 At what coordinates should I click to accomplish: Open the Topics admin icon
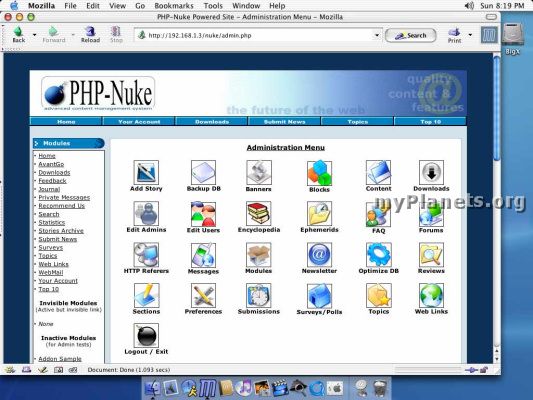pyautogui.click(x=378, y=295)
